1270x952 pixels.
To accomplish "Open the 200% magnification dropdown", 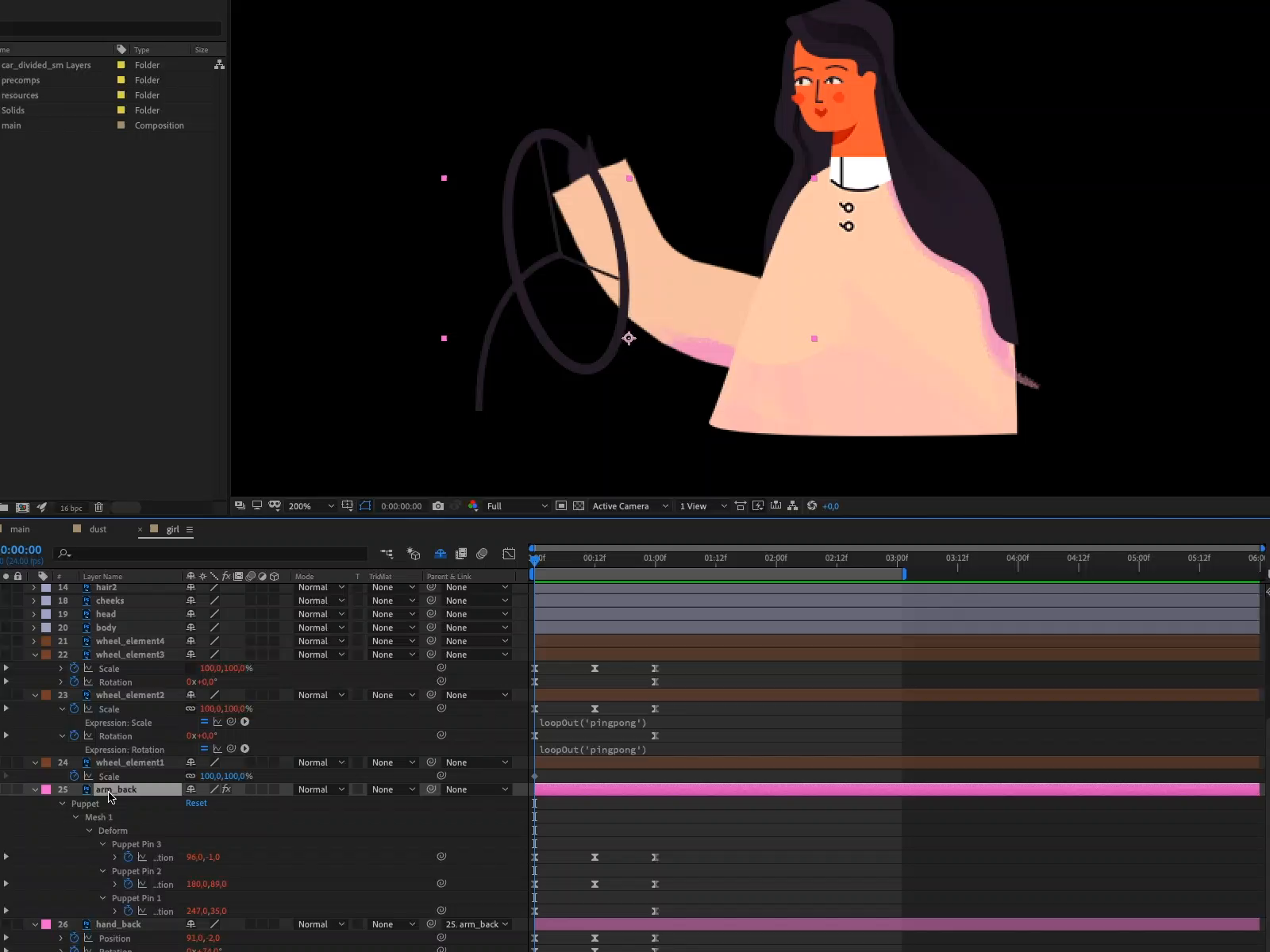I will click(x=311, y=506).
